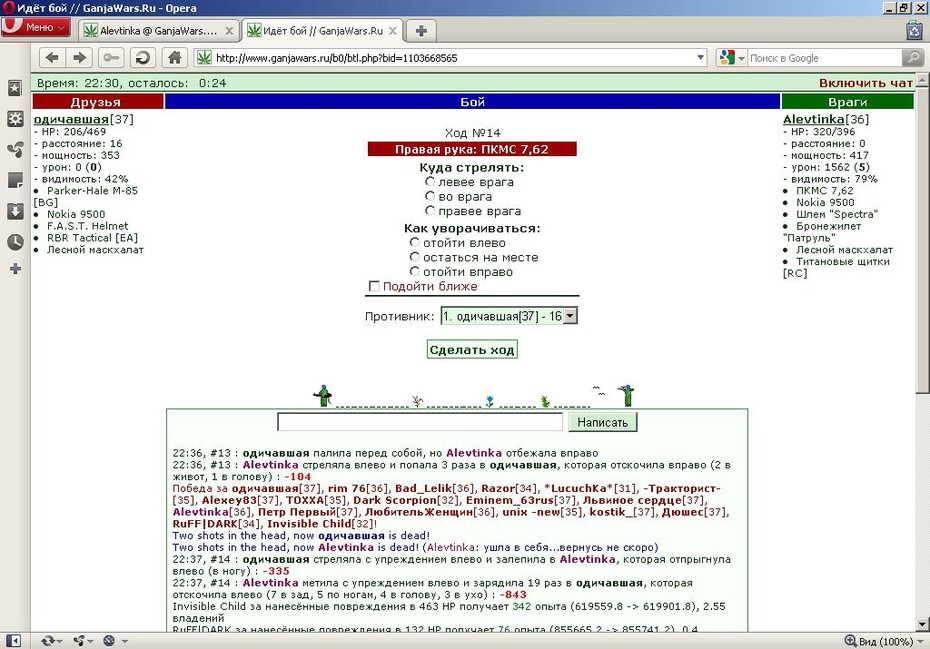Open Opera Unite icon in status bar

[79, 641]
